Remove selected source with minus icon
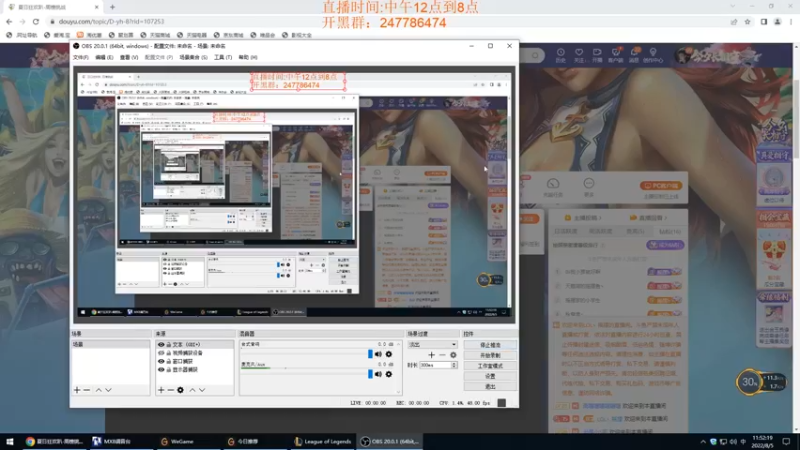This screenshot has width=800, height=450. pyautogui.click(x=170, y=390)
